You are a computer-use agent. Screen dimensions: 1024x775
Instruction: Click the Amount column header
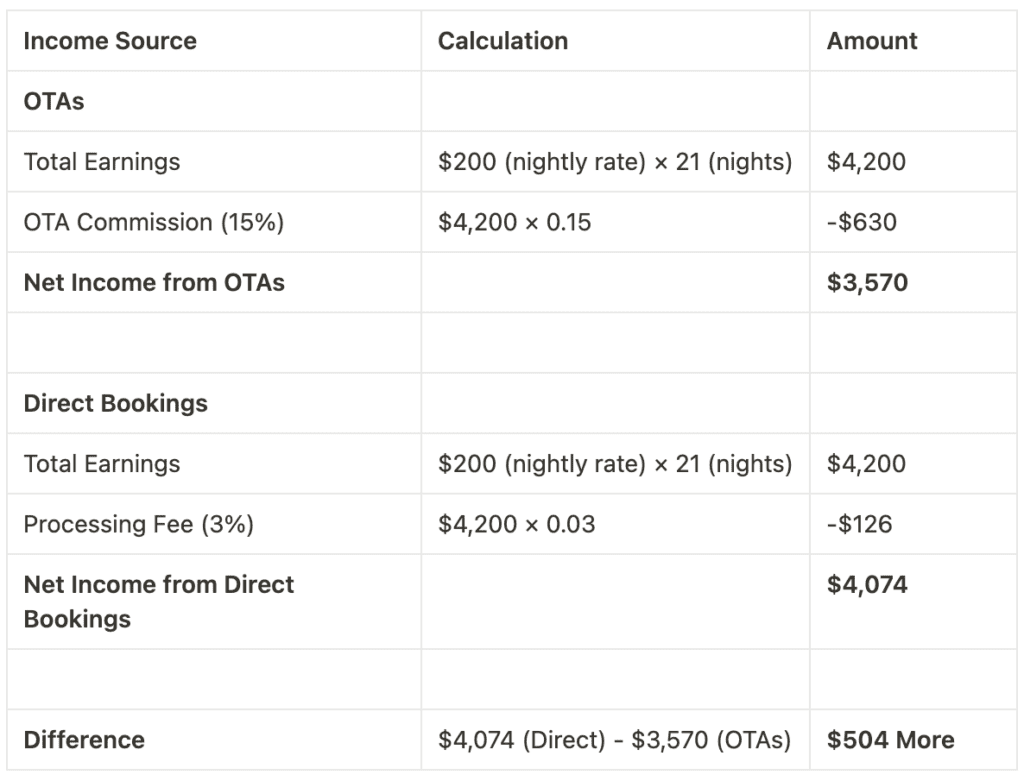(x=872, y=41)
